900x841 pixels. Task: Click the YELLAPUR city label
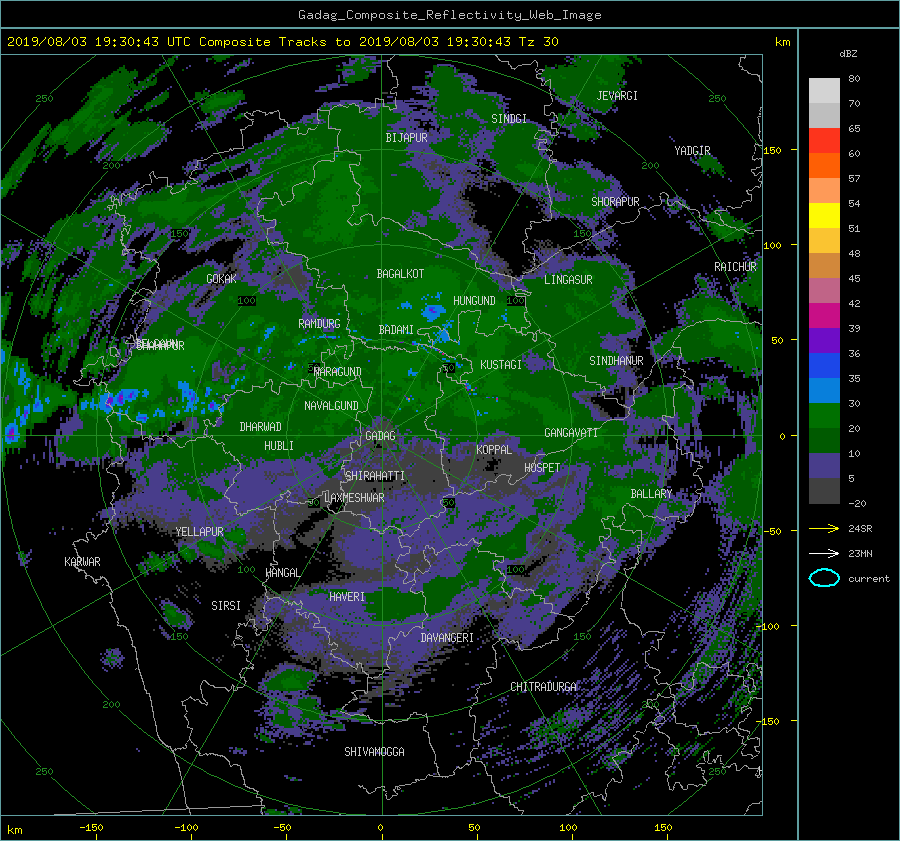coord(199,532)
